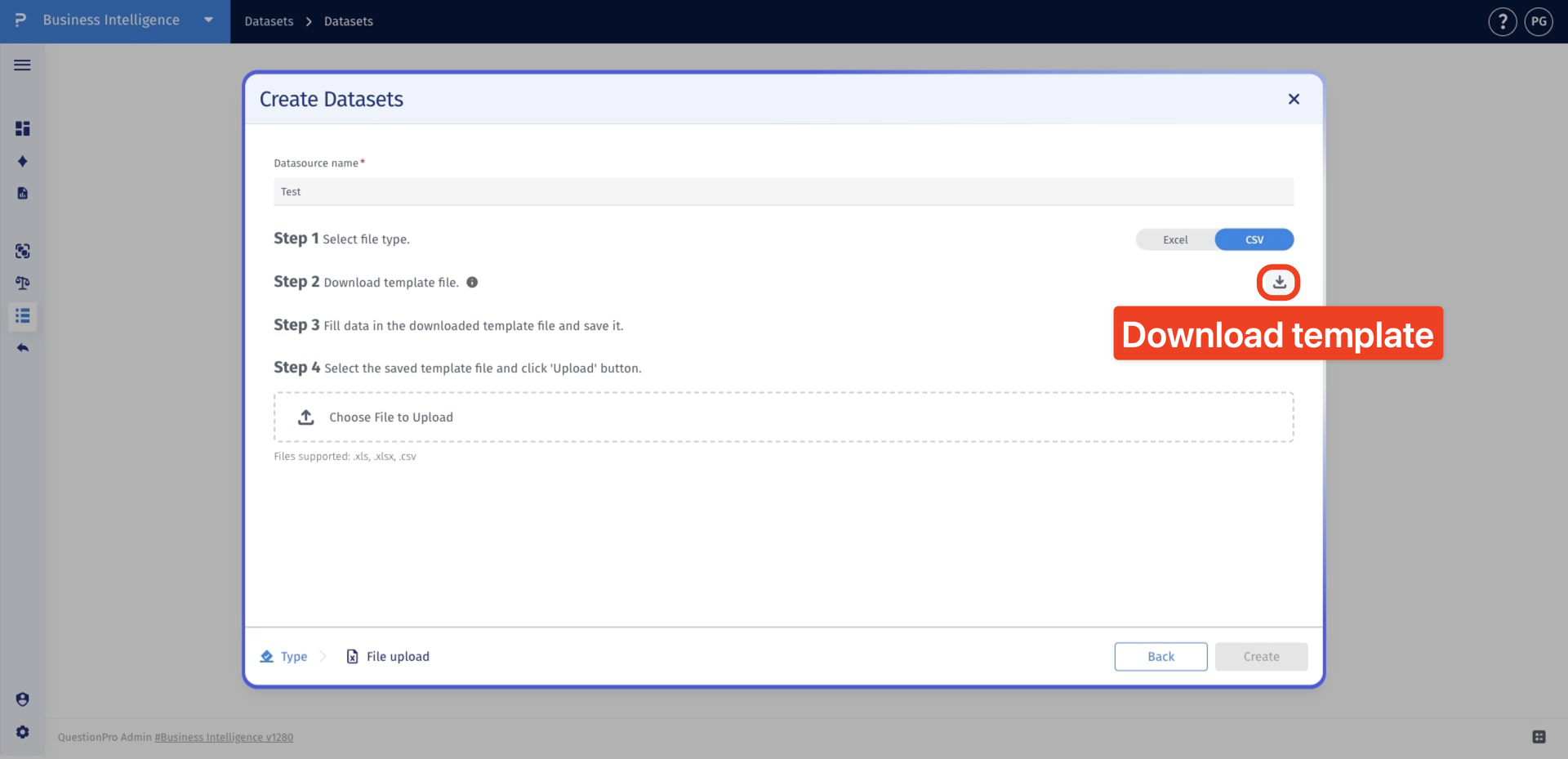This screenshot has width=1568, height=759.
Task: Open the report document icon in sidebar
Action: point(22,193)
